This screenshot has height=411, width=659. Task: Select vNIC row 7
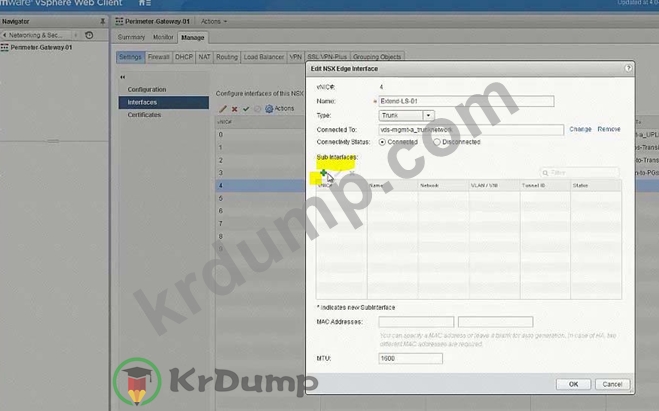click(261, 224)
